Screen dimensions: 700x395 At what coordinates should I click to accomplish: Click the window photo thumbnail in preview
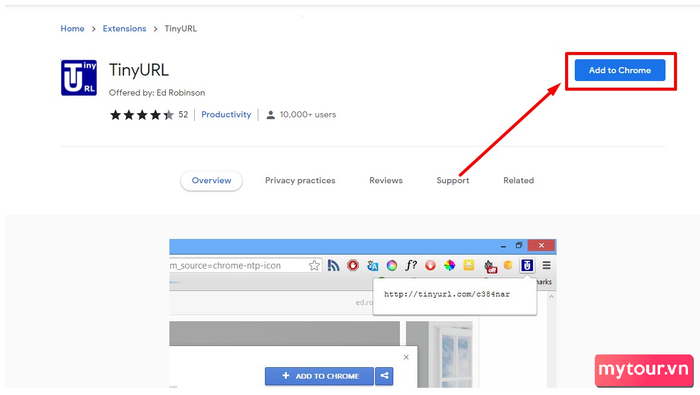pos(439,354)
